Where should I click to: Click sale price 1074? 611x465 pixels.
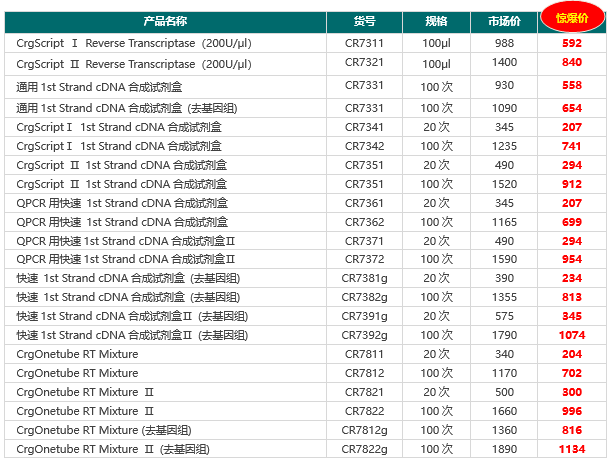point(572,336)
